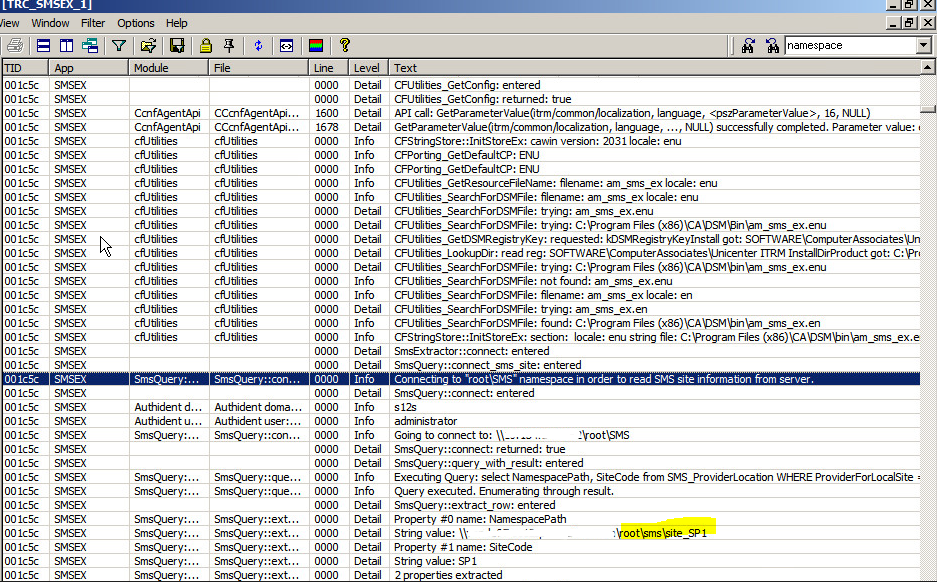Click the open folder toolbar icon

click(x=148, y=45)
